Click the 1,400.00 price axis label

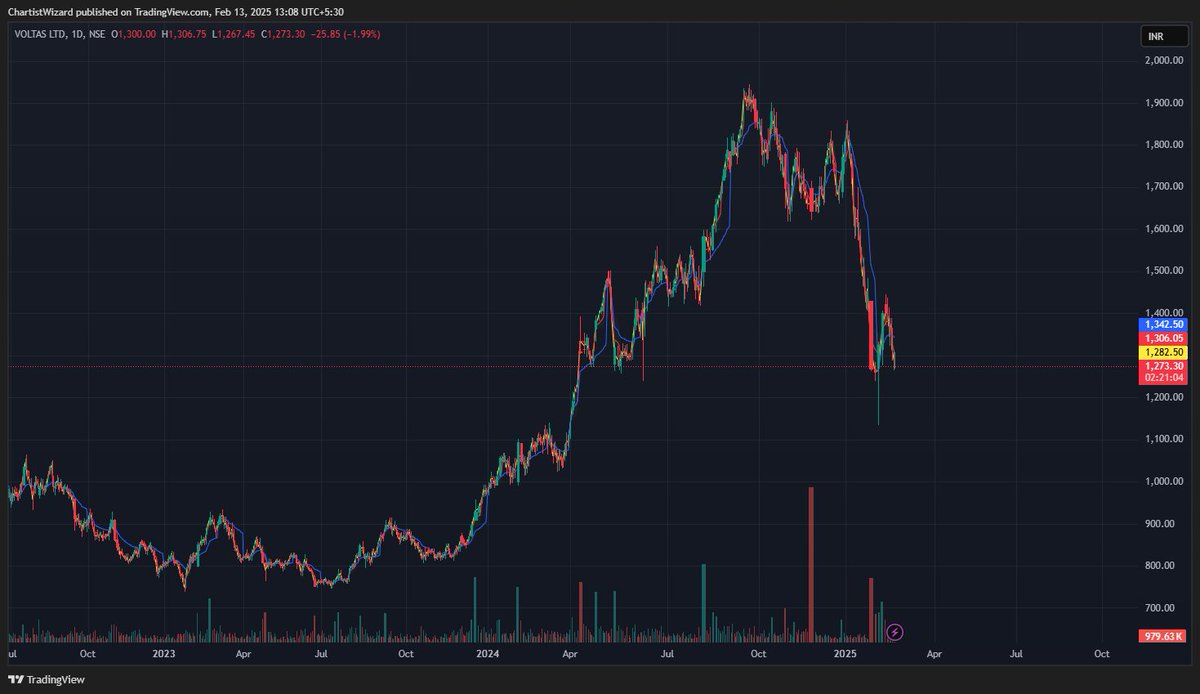coord(1164,313)
